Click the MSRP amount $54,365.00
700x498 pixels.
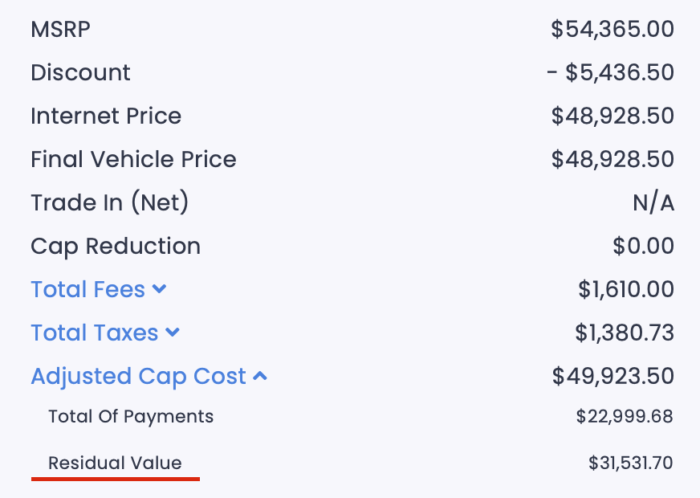click(612, 29)
